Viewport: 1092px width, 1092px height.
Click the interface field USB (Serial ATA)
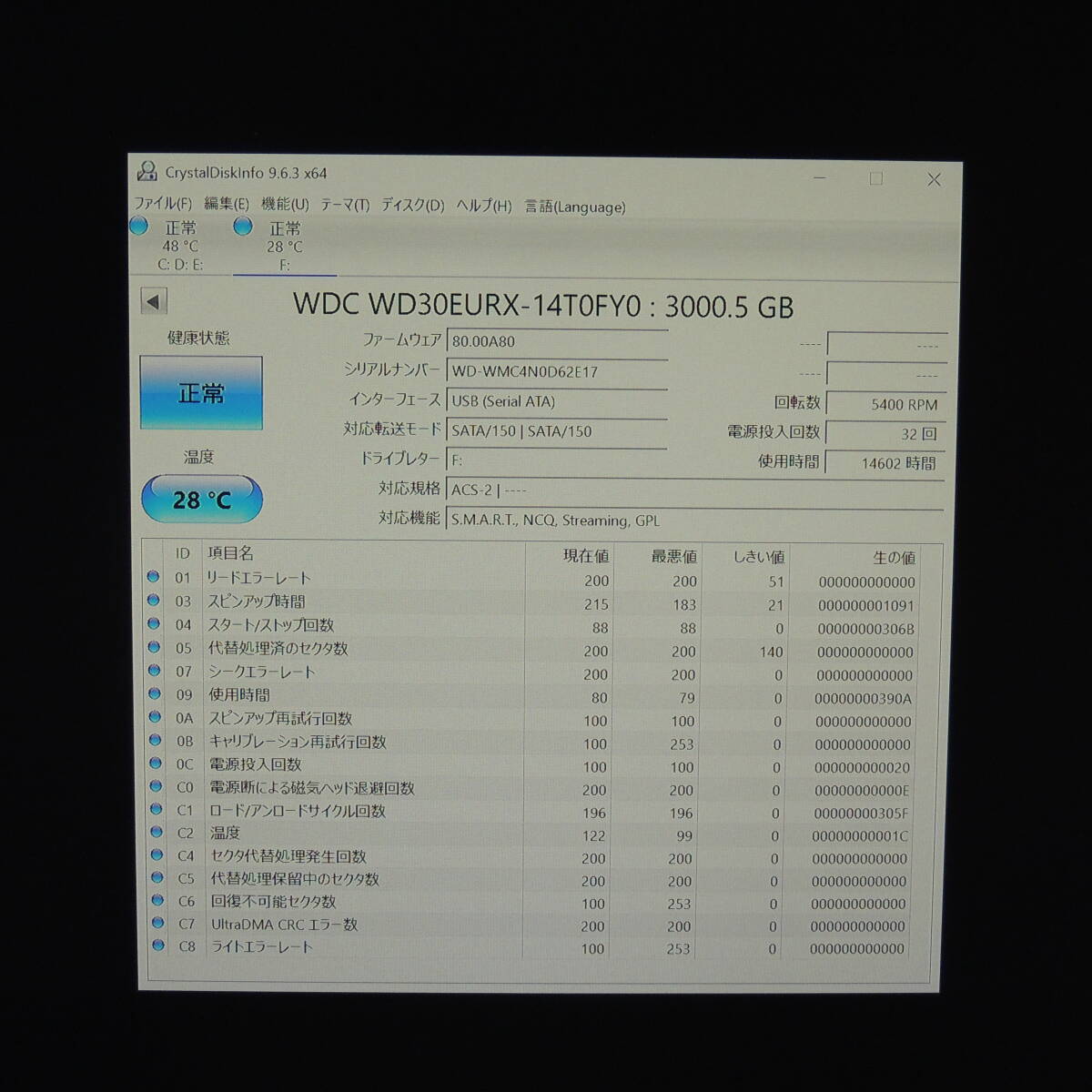click(556, 401)
